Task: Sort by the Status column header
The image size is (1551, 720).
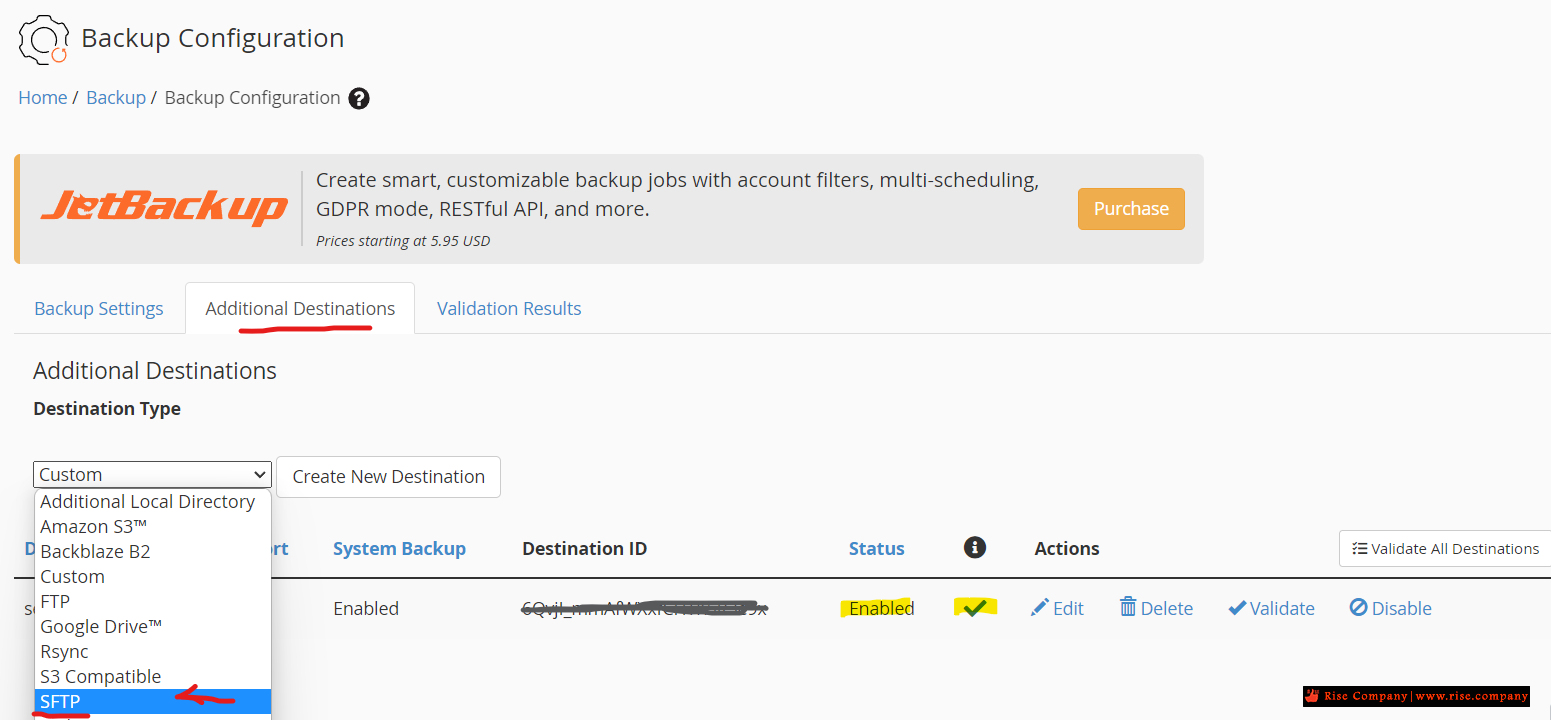Action: pyautogui.click(x=876, y=549)
